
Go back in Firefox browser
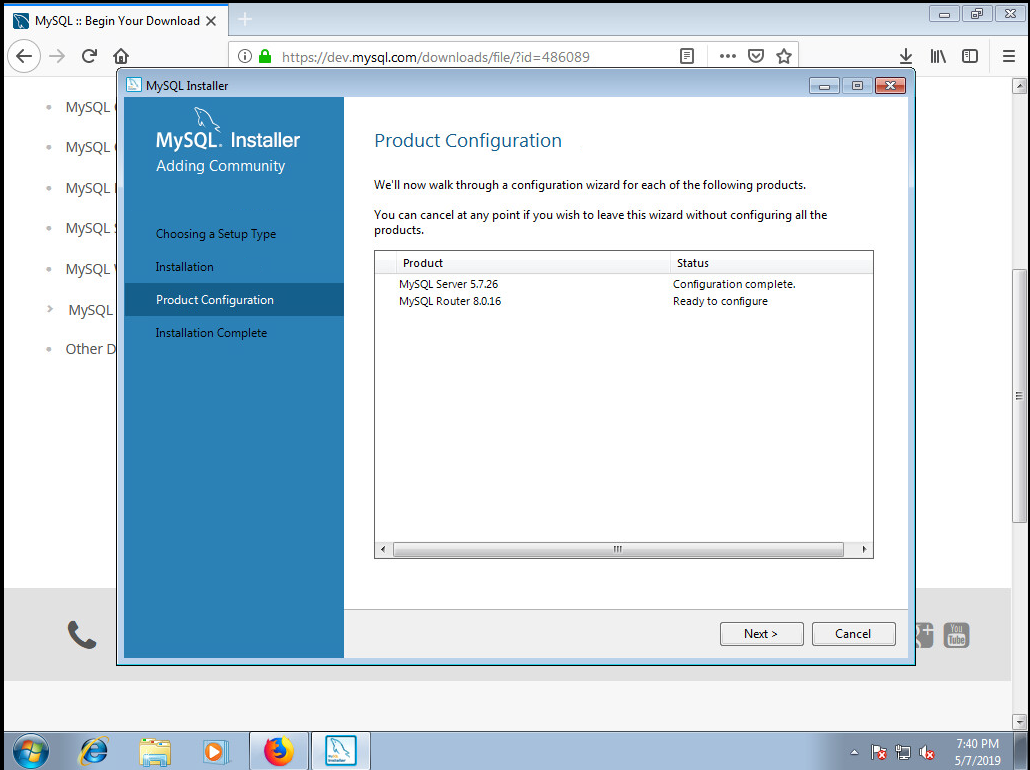click(24, 56)
